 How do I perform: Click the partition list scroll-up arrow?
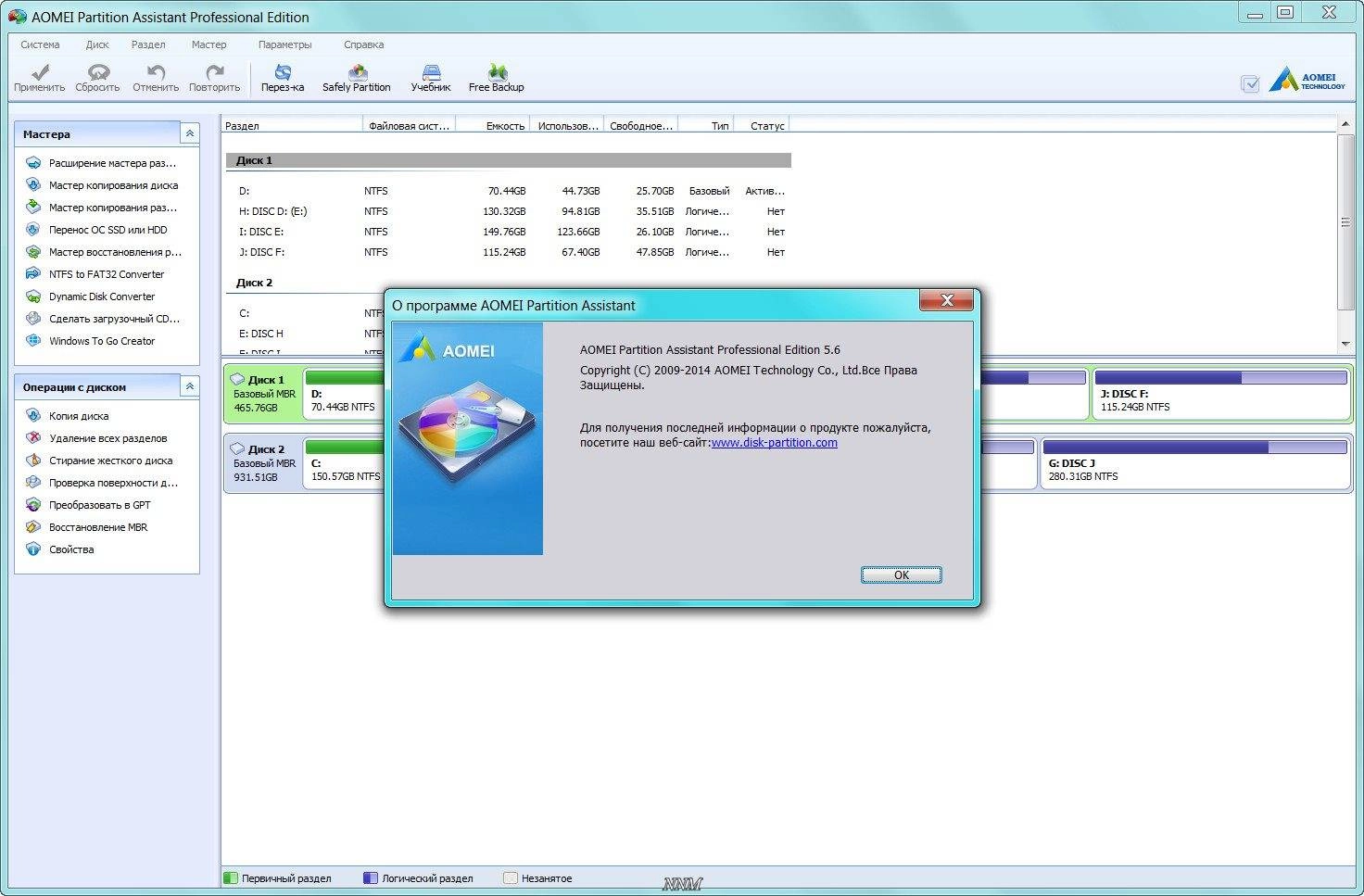[x=1345, y=124]
